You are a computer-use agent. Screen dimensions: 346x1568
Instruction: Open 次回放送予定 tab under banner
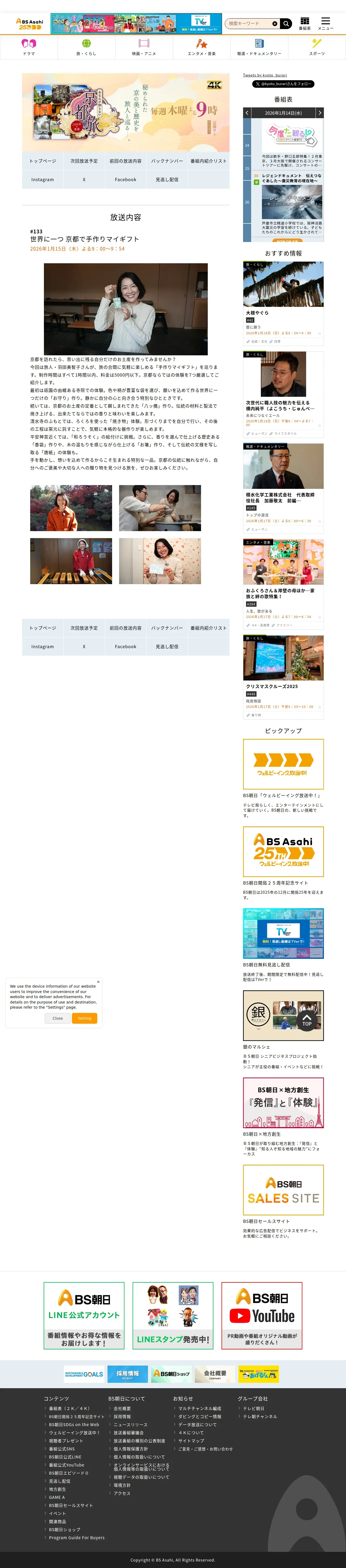[84, 161]
